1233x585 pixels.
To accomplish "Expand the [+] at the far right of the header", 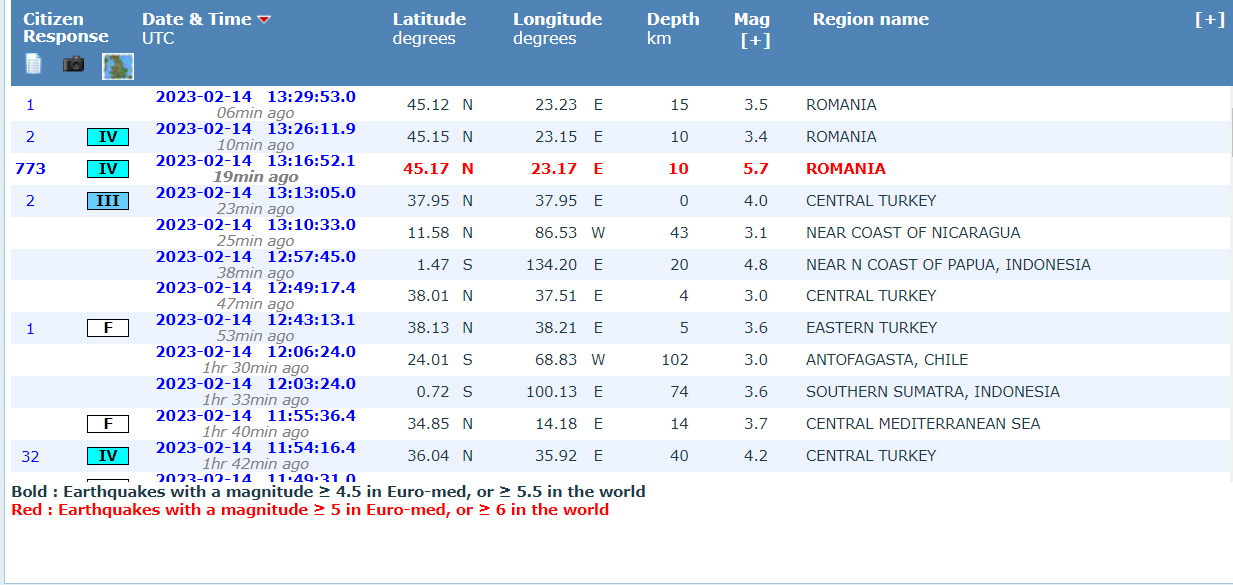I will (x=1210, y=20).
